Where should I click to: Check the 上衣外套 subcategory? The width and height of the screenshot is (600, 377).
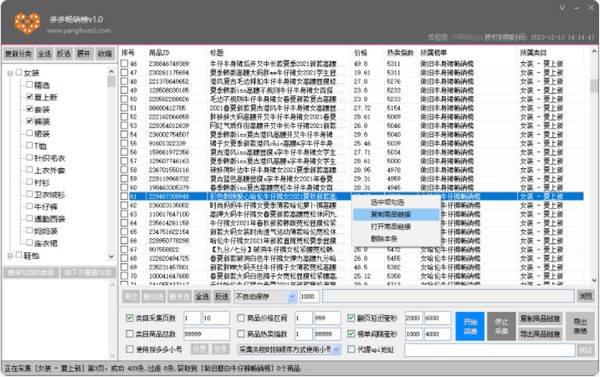click(x=29, y=170)
